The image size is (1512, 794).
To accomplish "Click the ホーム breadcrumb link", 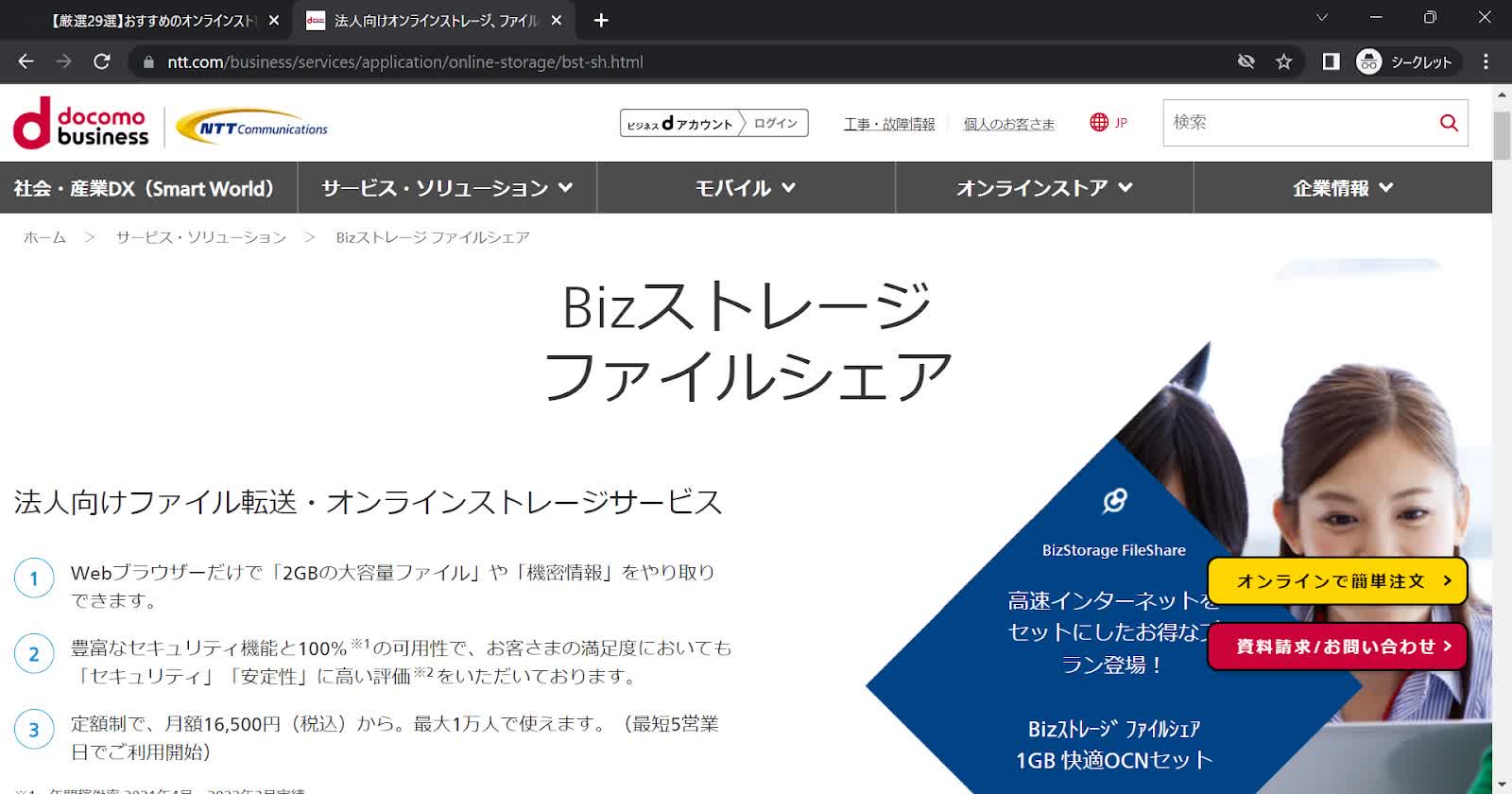I will [x=44, y=237].
